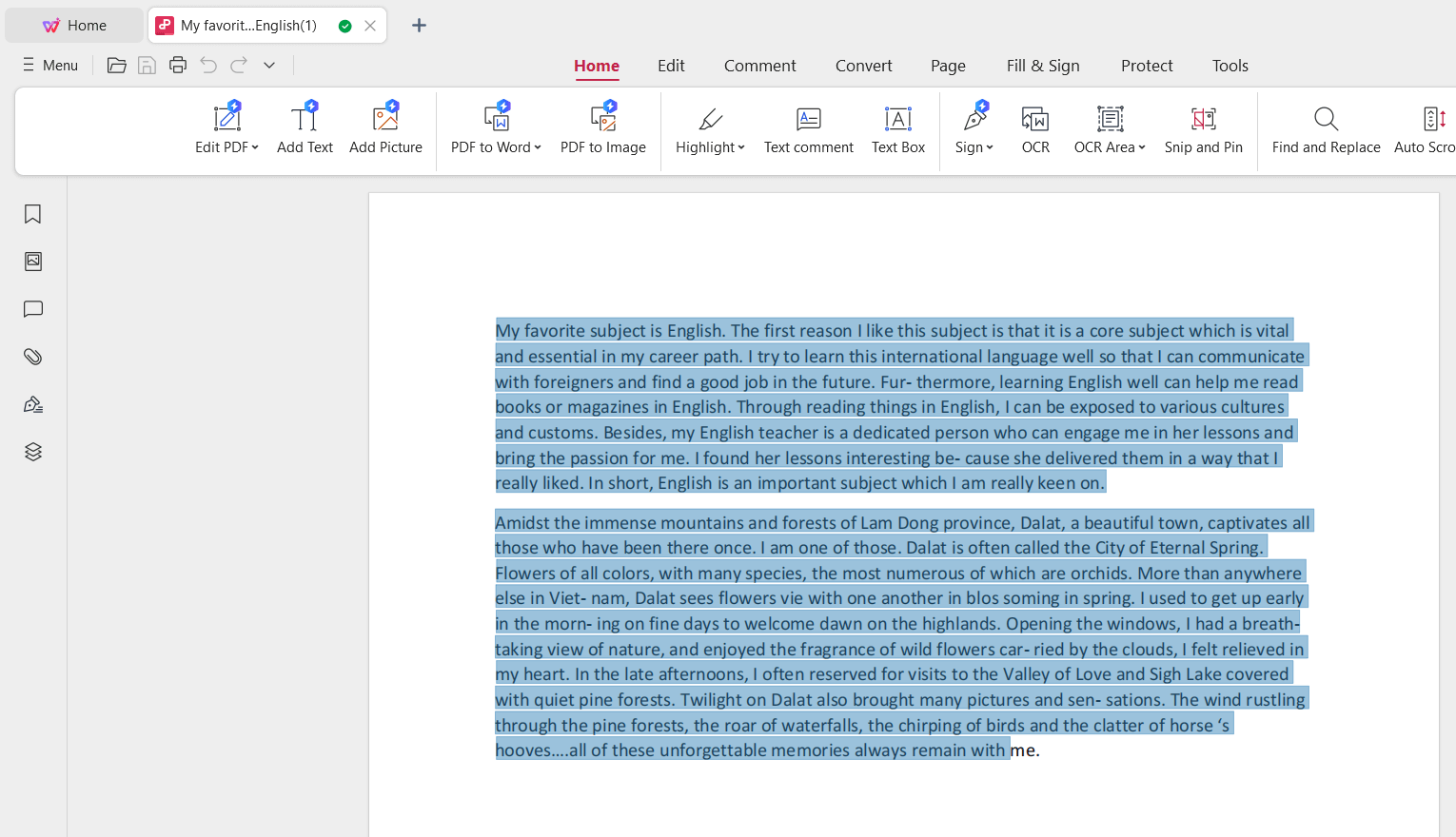Screen dimensions: 1456x837
Task: Click the Add Text tool
Action: (305, 128)
